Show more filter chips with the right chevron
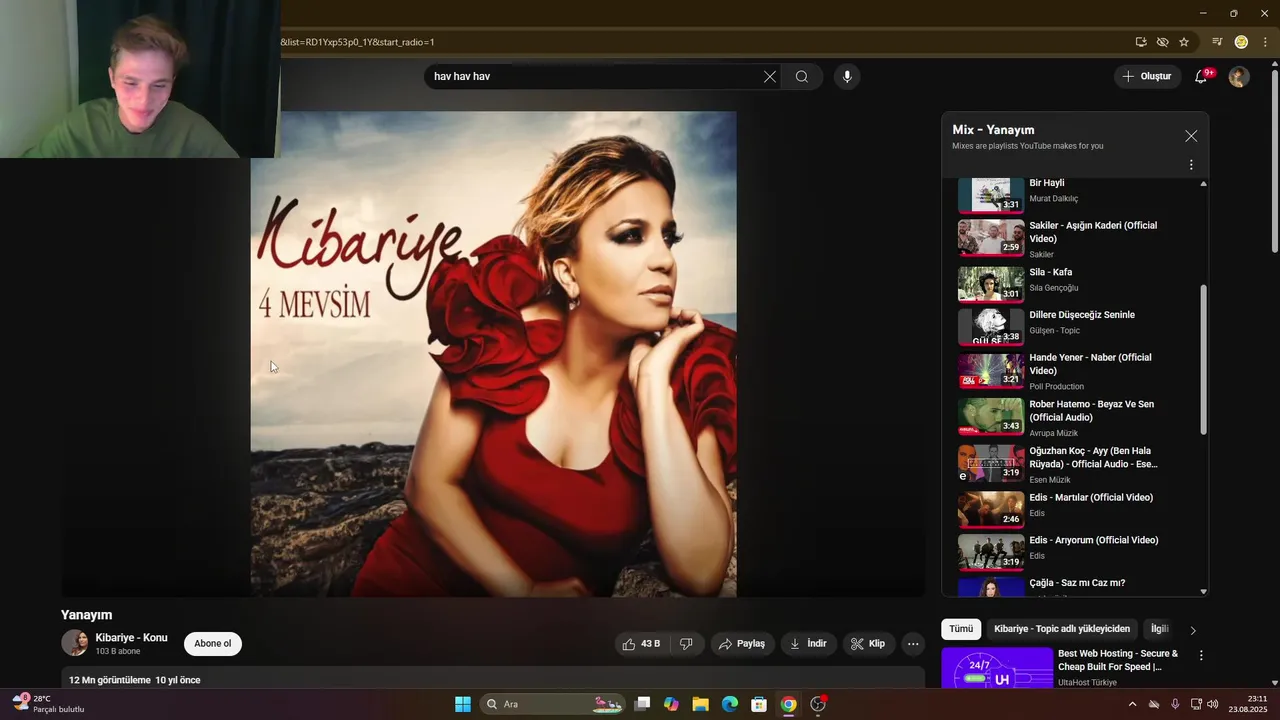Screen dimensions: 1280x720 coord(1193,630)
